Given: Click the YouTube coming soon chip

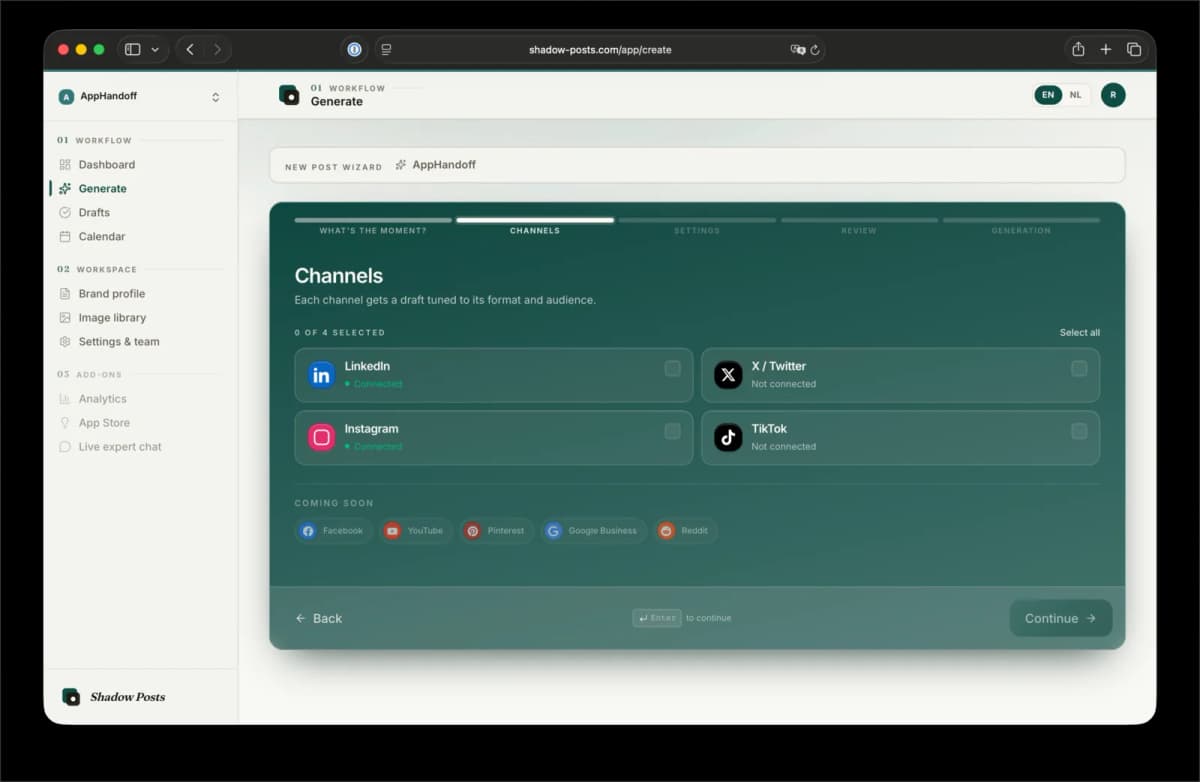Looking at the screenshot, I should pos(415,530).
